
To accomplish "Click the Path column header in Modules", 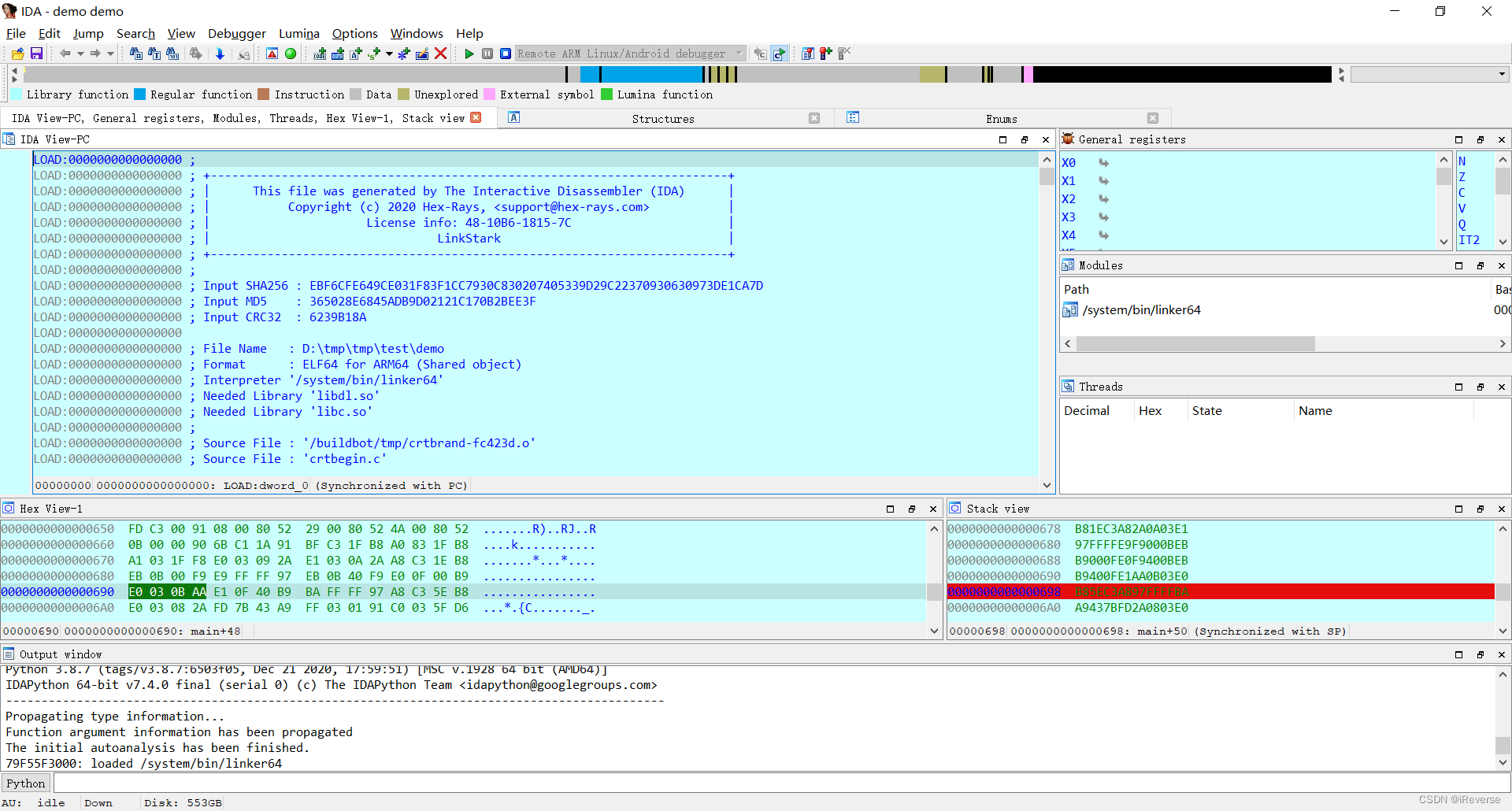I will [1076, 290].
